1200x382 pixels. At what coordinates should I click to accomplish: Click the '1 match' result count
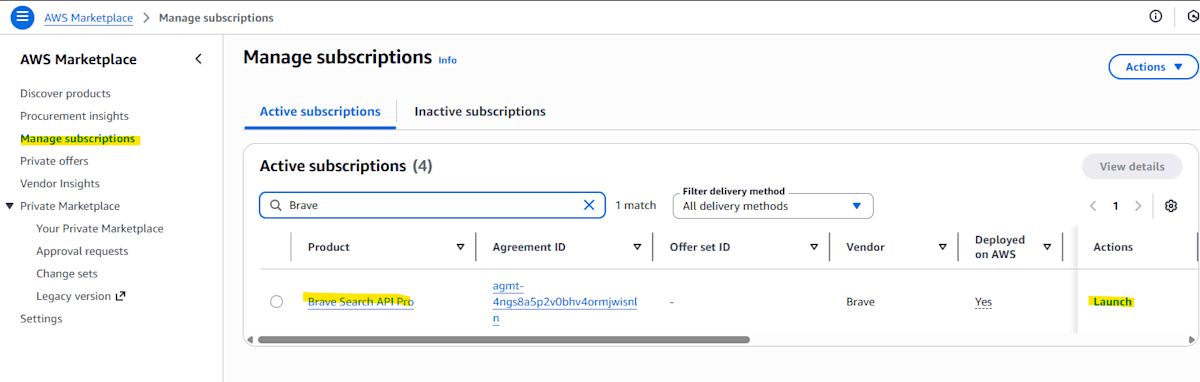coord(635,205)
